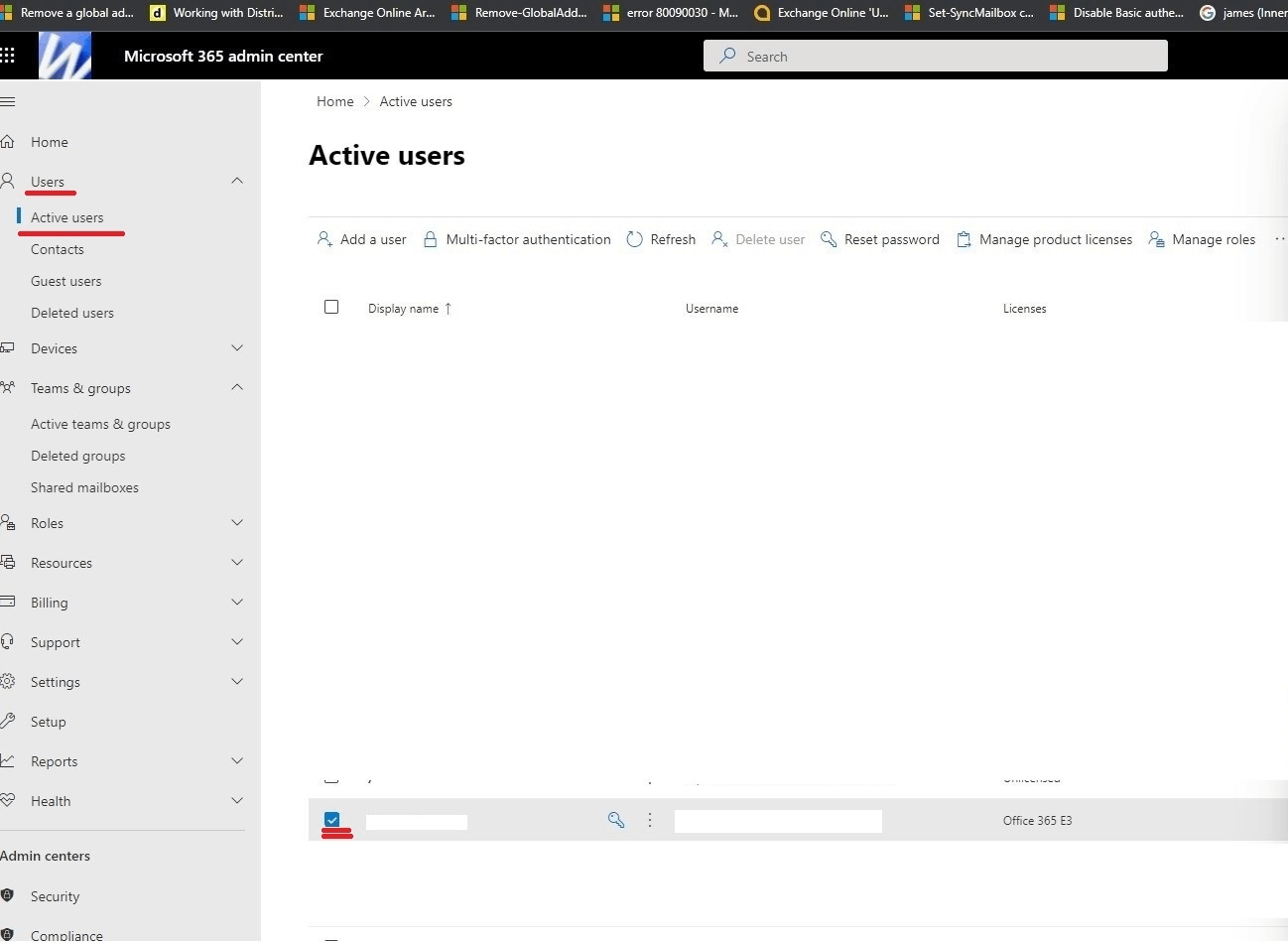Open Contacts in the sidebar
The image size is (1288, 943).
[58, 249]
